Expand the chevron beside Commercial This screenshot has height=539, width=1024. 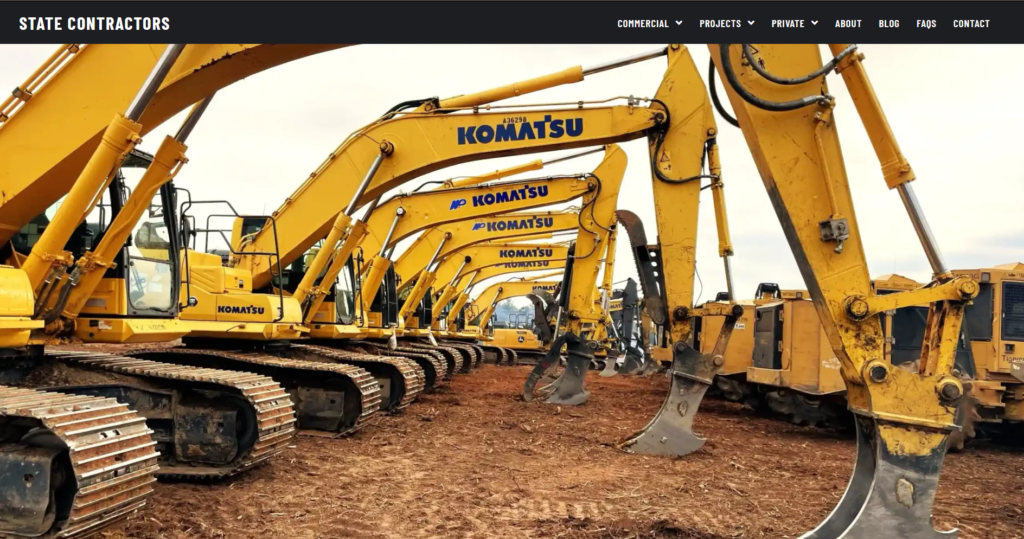tap(679, 23)
